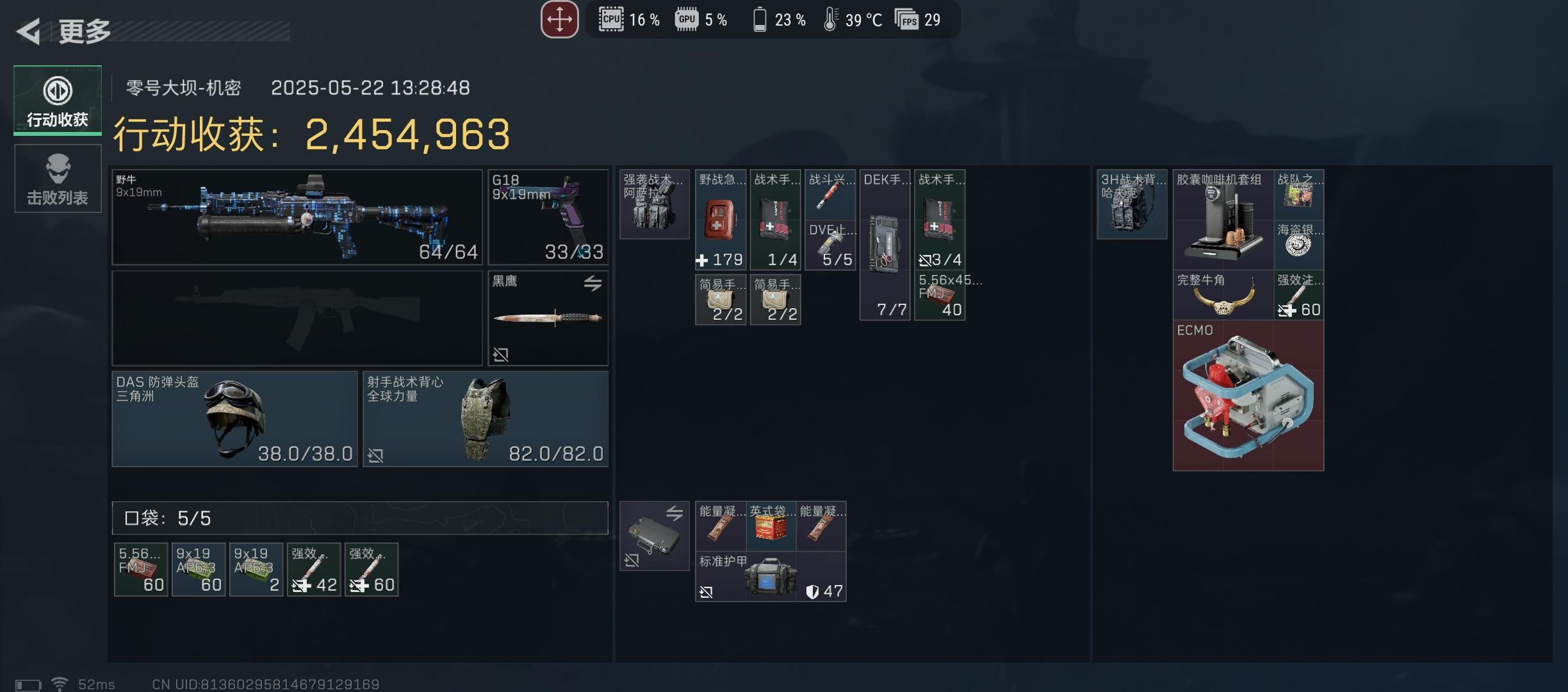1568x692 pixels.
Task: Tap the swap arrows on 黑鹰 knife
Action: (592, 283)
